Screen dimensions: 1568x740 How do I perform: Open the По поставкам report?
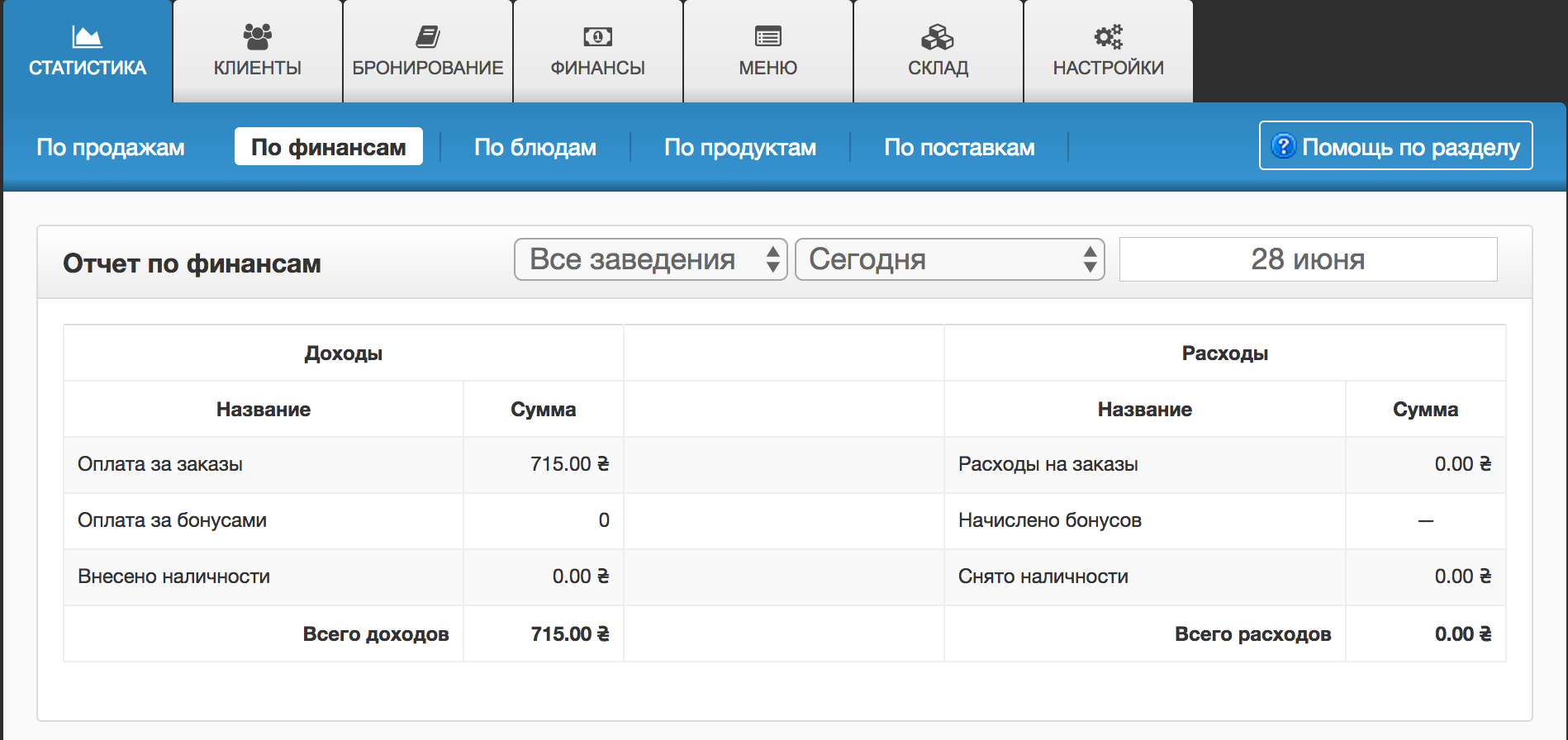(959, 147)
